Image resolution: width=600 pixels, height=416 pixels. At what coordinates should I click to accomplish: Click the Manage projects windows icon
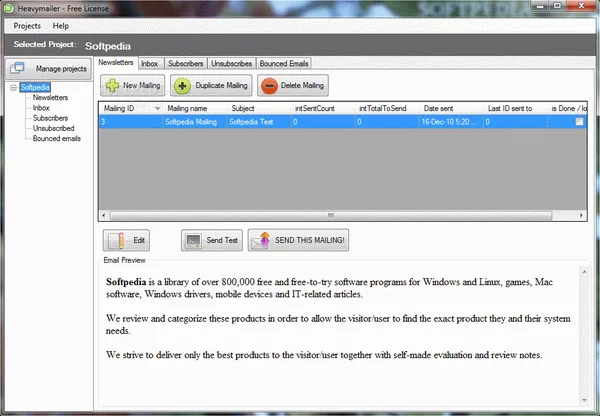tap(17, 69)
